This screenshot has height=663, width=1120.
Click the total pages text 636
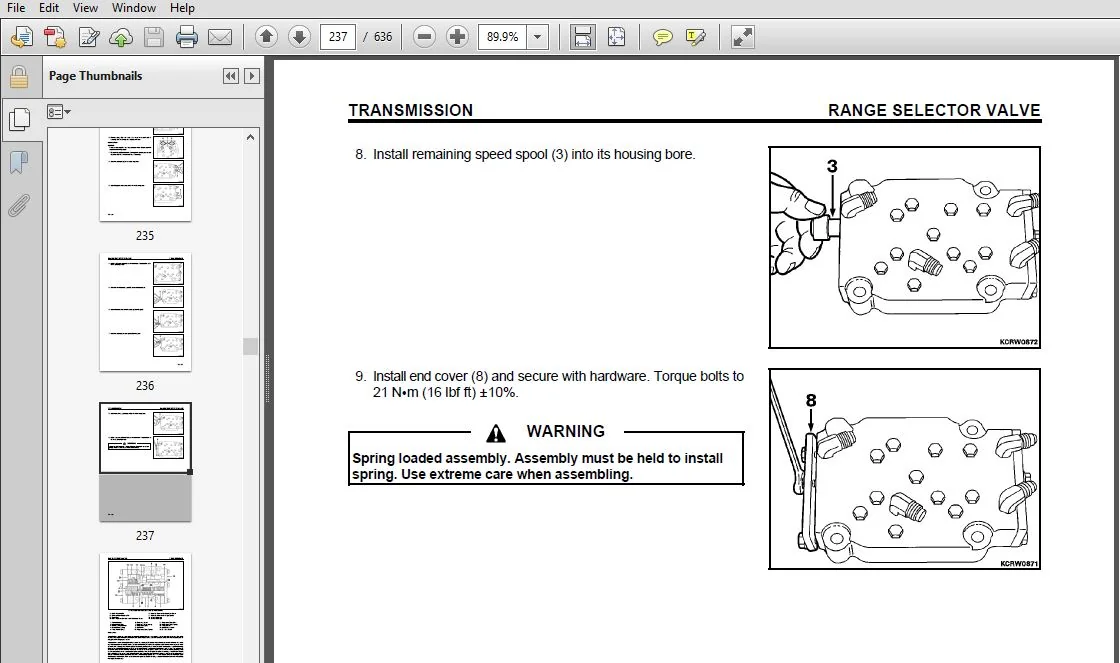[383, 36]
